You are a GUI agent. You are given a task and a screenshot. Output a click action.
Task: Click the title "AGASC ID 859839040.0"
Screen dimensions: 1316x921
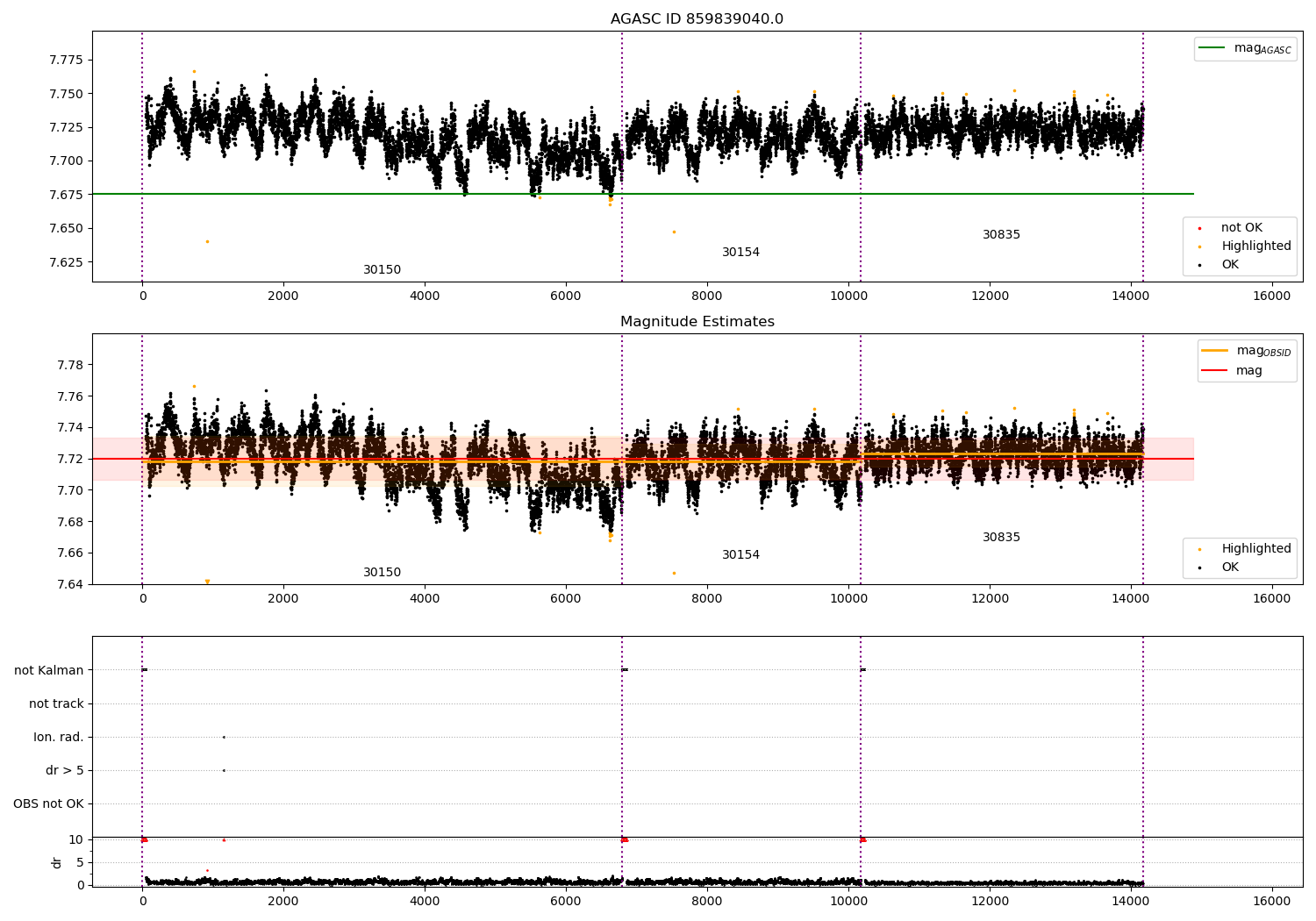click(x=697, y=19)
